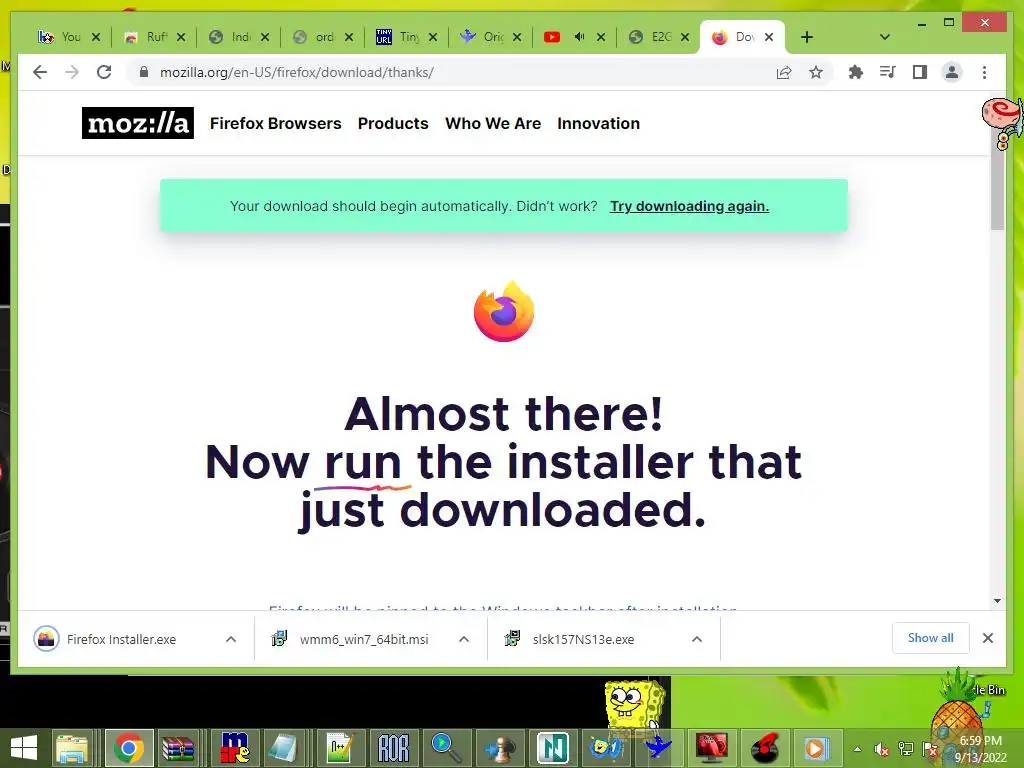The height and width of the screenshot is (768, 1024).
Task: Open File Explorer from the taskbar
Action: (x=72, y=748)
